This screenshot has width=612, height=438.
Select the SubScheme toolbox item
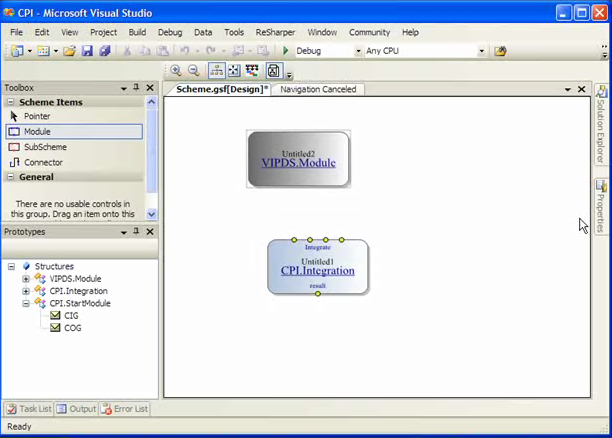click(x=45, y=147)
